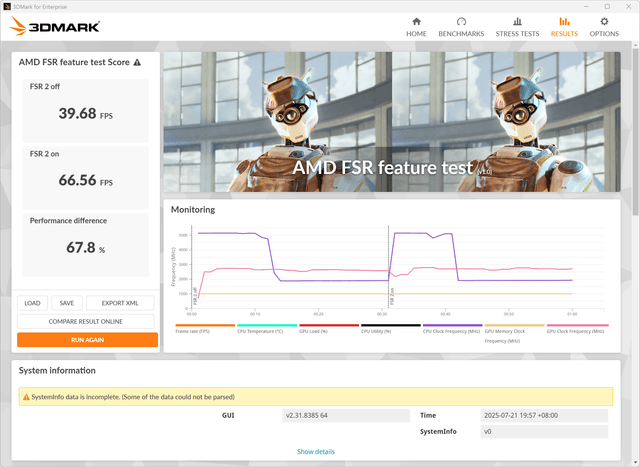Expand system info via Show details
The height and width of the screenshot is (467, 640).
click(x=316, y=451)
